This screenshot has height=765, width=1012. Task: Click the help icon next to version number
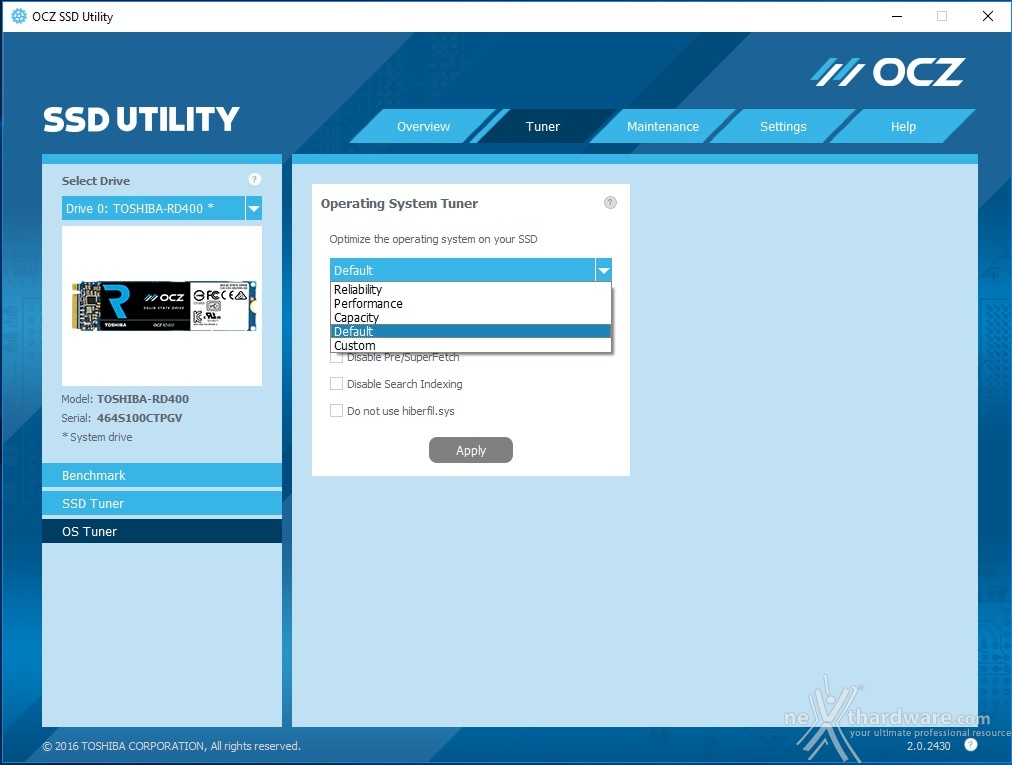click(x=971, y=744)
